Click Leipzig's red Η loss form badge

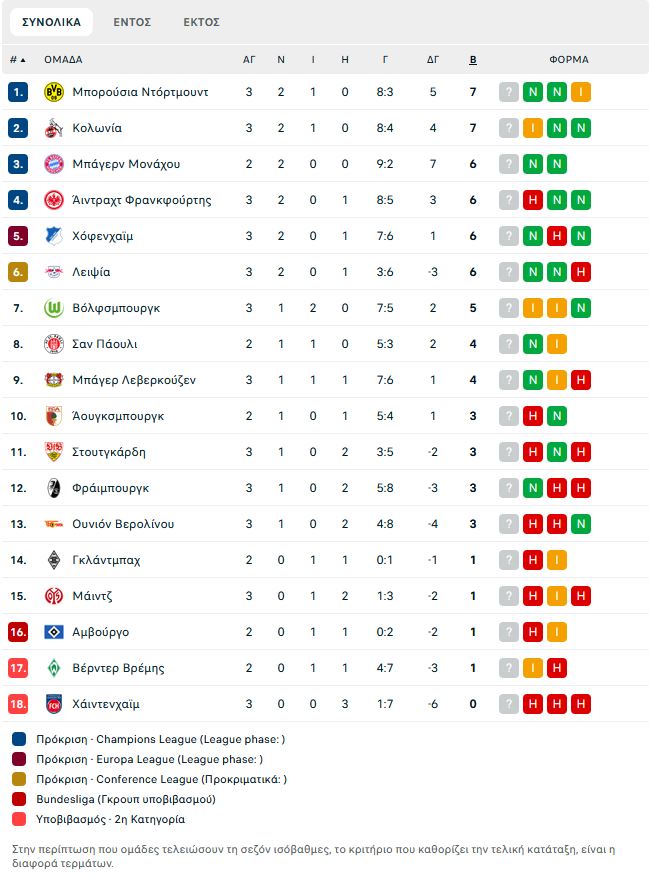(581, 272)
